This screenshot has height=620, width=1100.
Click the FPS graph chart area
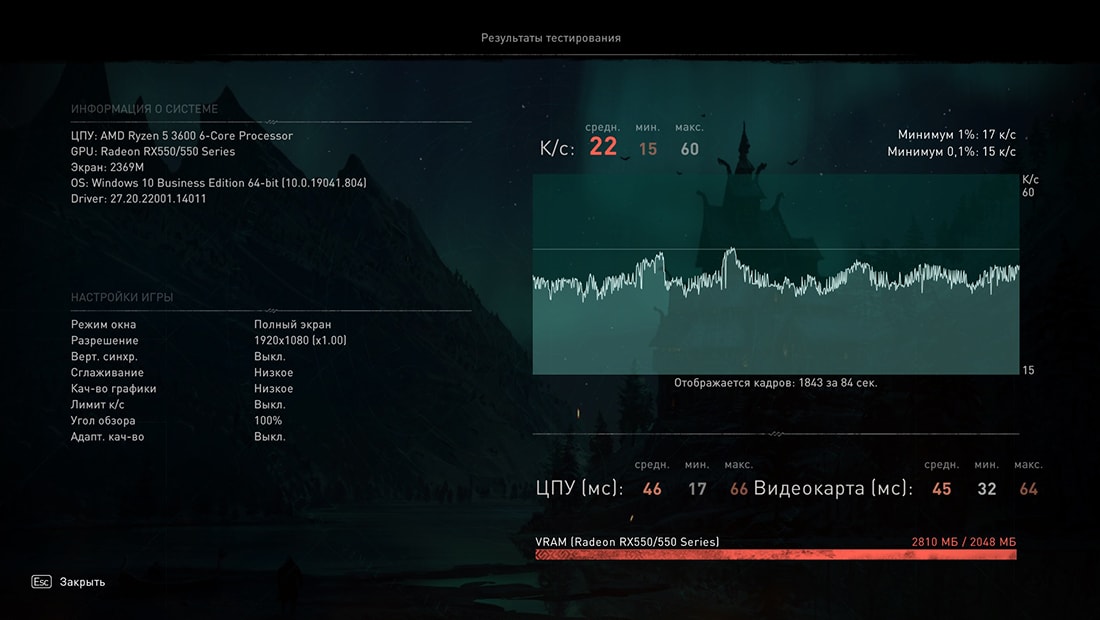tap(776, 274)
